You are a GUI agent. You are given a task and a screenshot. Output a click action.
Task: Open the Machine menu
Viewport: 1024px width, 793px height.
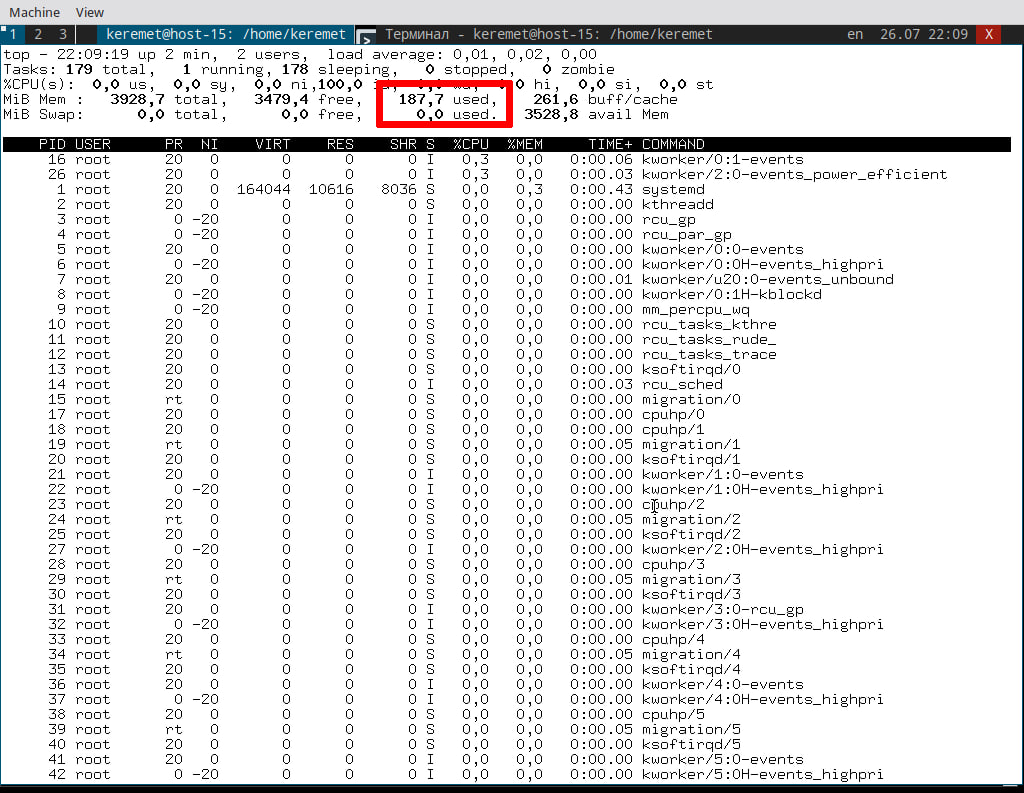tap(34, 12)
